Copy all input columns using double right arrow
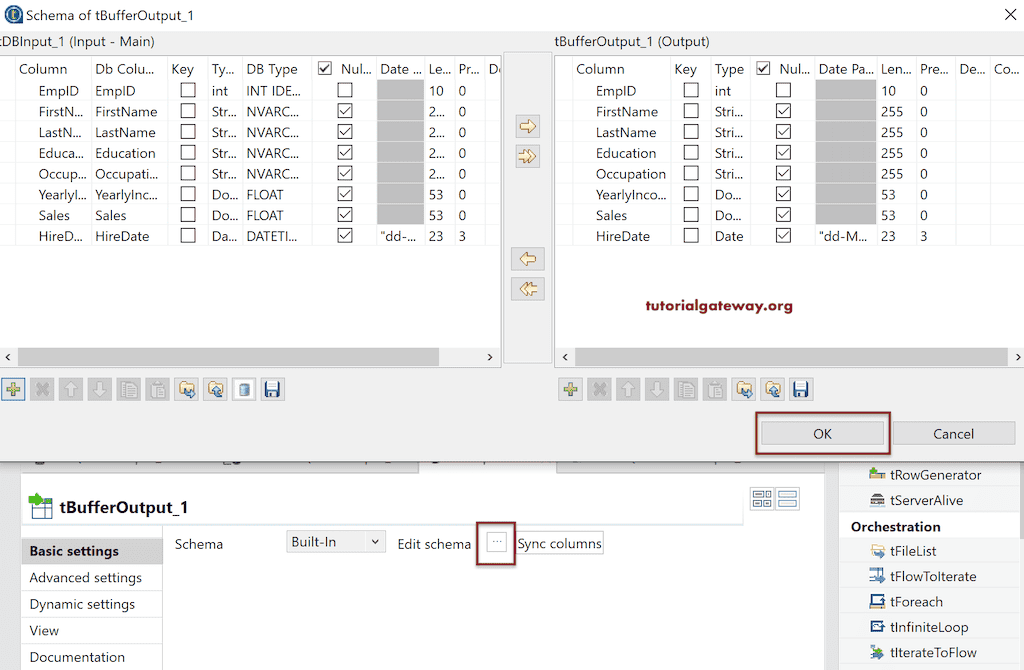This screenshot has width=1024, height=670. coord(527,156)
